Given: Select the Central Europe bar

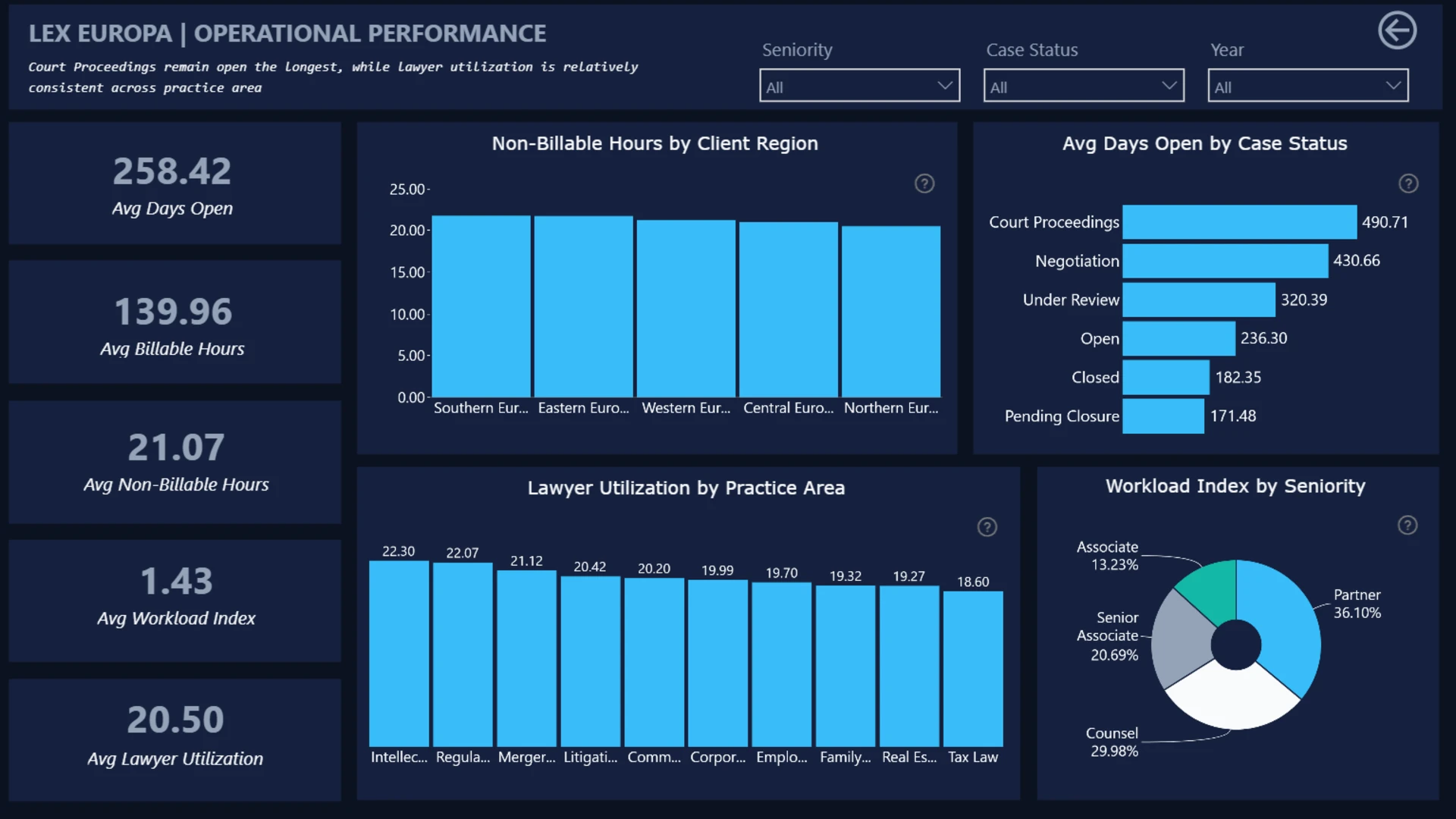Looking at the screenshot, I should coord(789,309).
